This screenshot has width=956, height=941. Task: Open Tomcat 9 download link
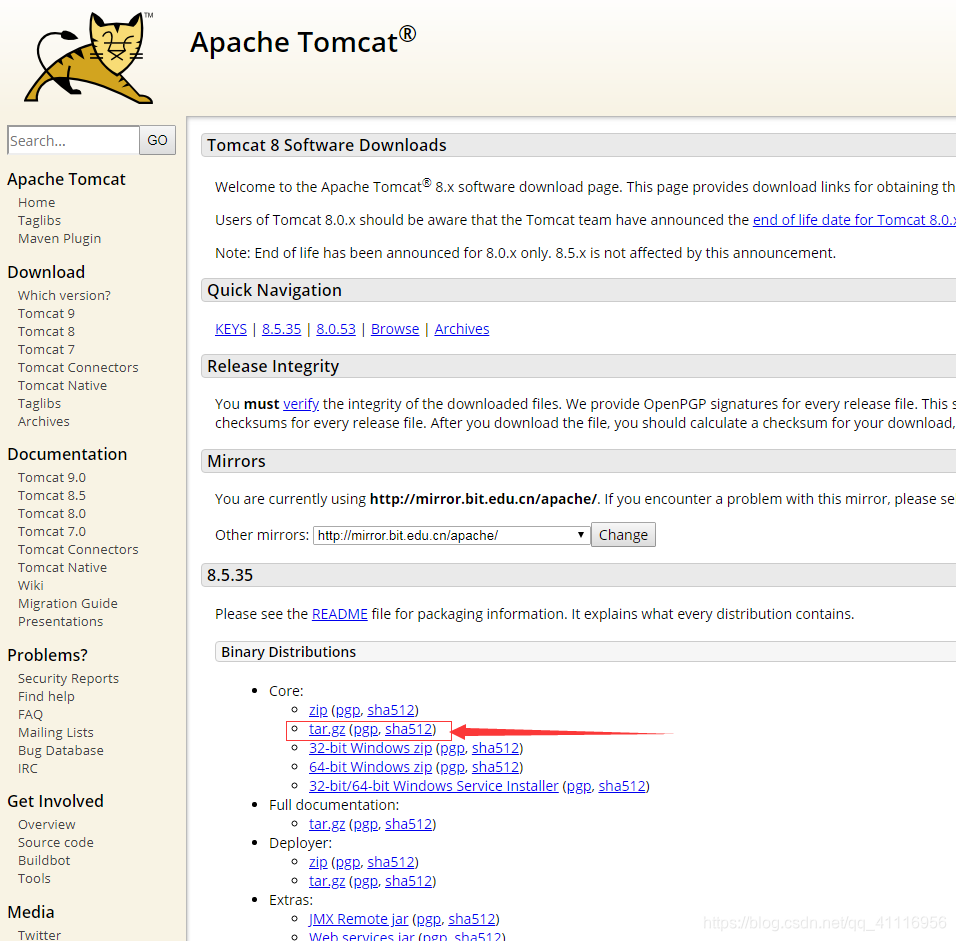(46, 313)
